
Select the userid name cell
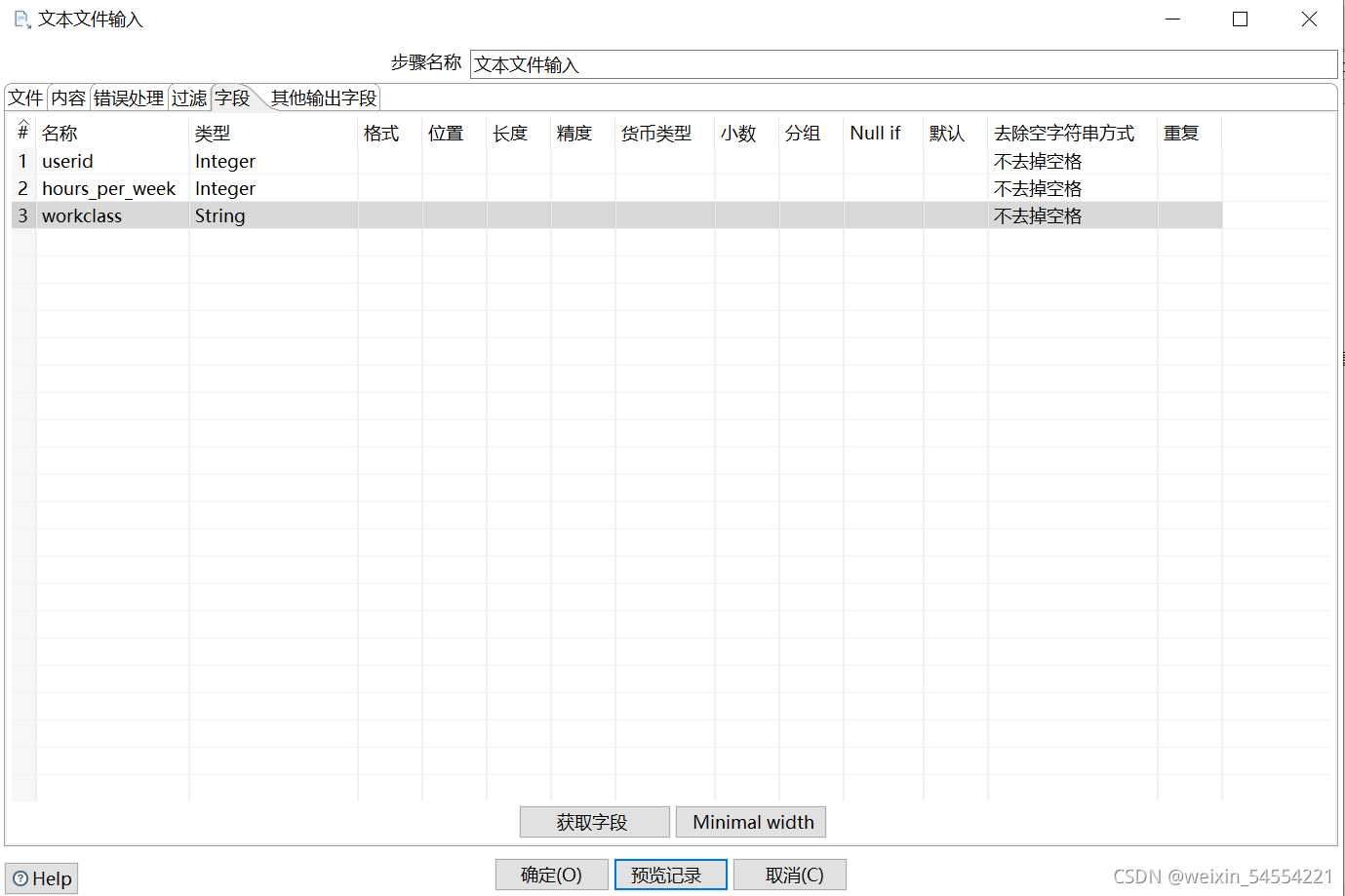point(112,161)
